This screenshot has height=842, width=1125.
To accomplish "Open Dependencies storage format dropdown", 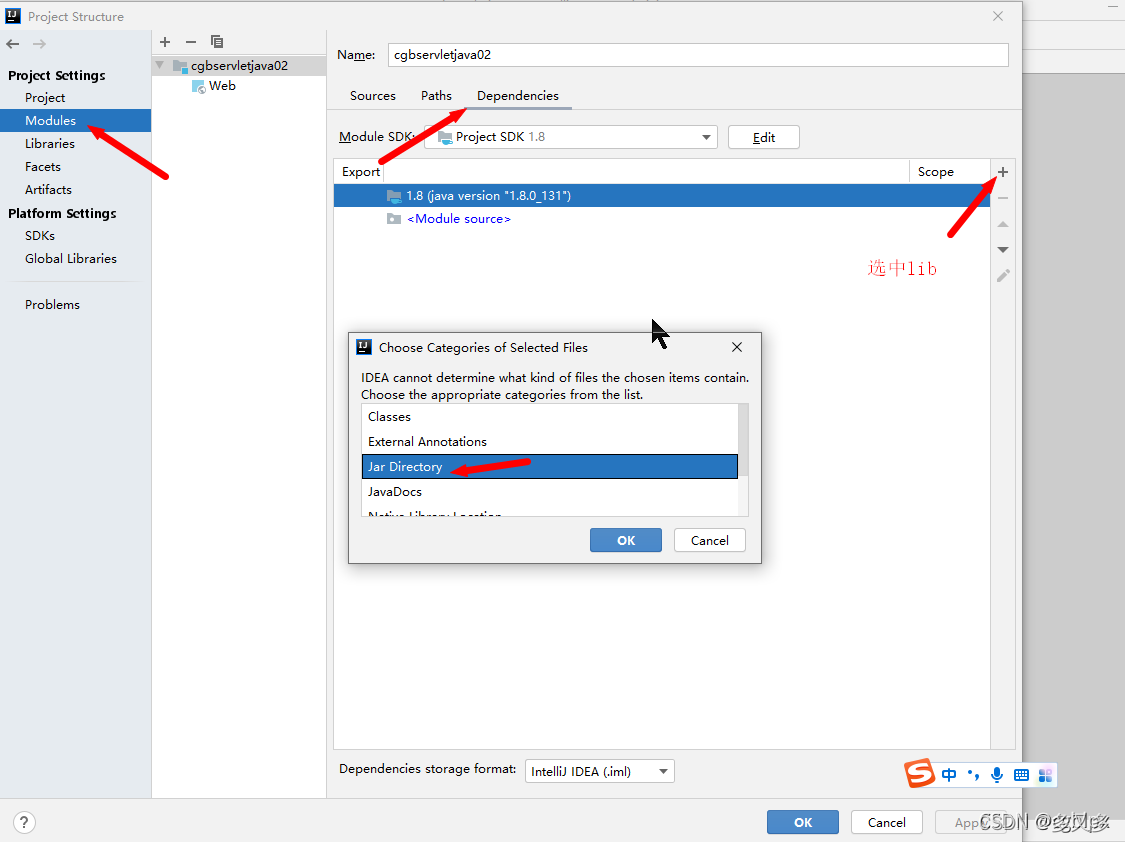I will (600, 771).
